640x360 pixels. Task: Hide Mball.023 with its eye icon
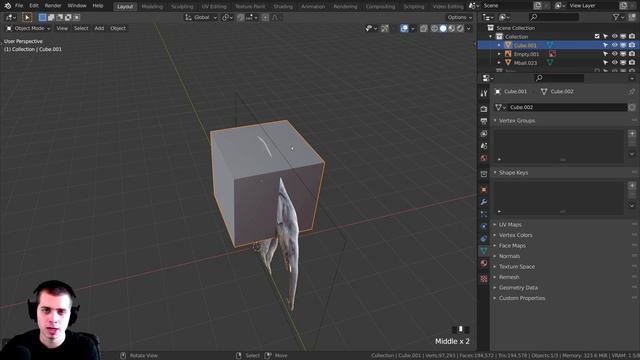(x=614, y=63)
